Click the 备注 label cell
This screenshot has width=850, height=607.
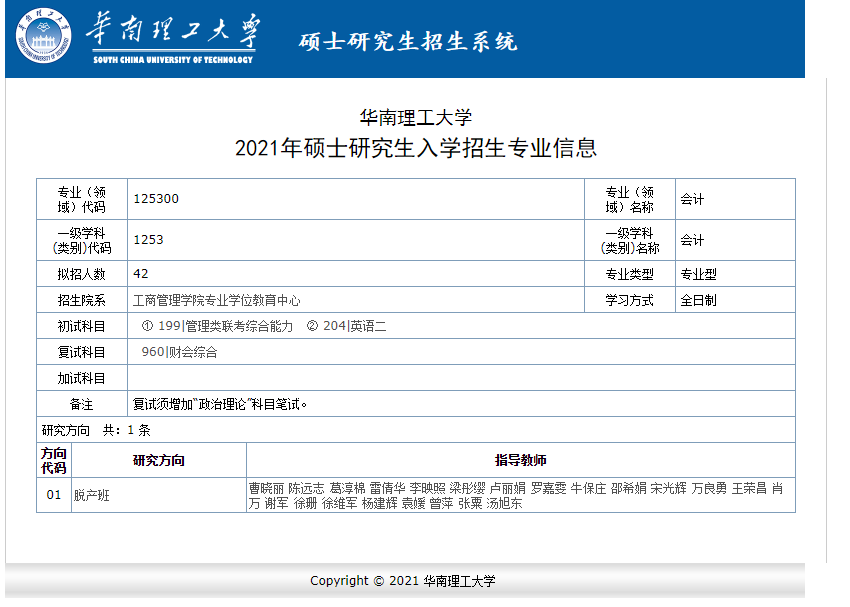coord(82,404)
